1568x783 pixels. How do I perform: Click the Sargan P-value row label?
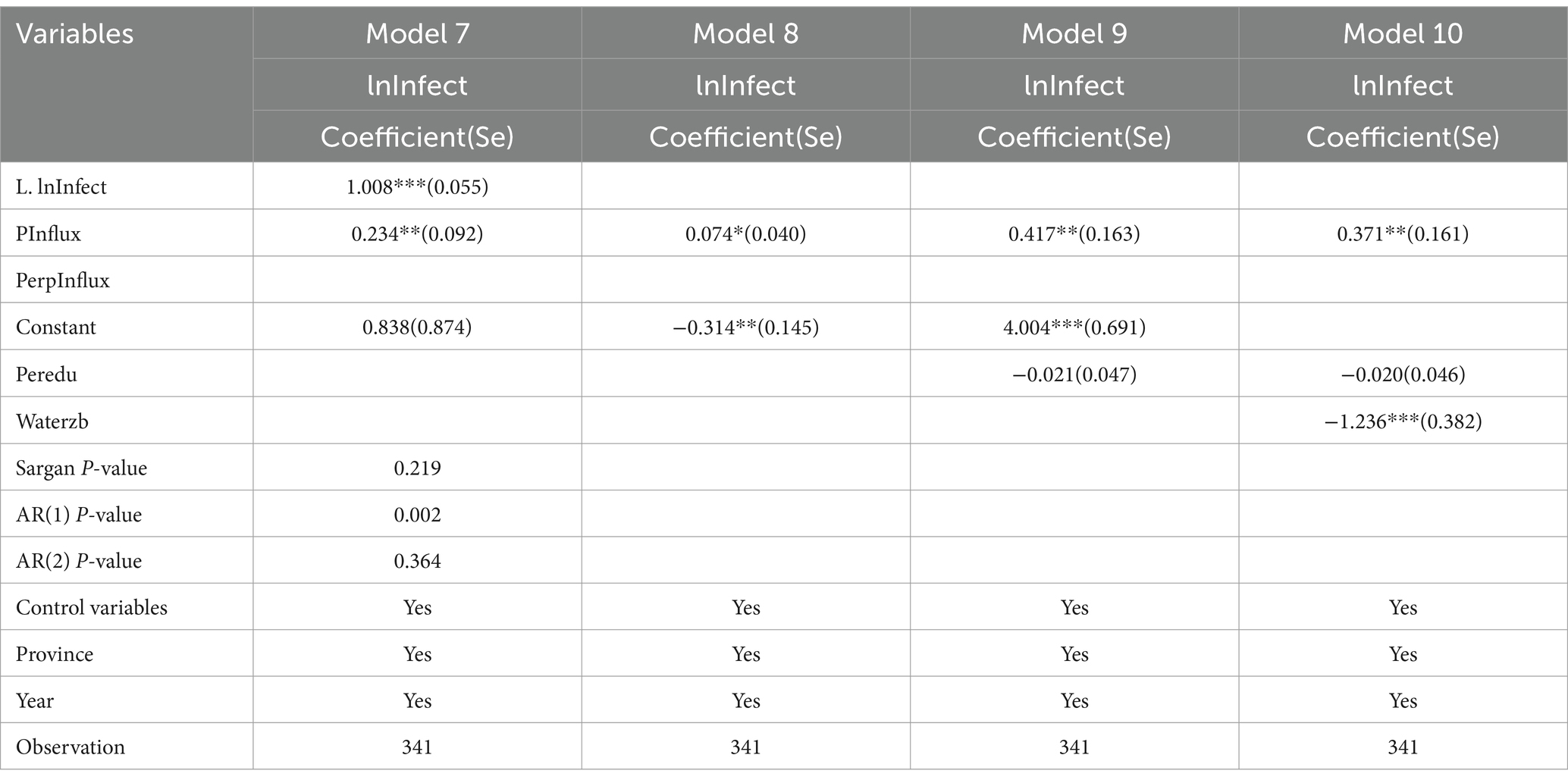(x=81, y=468)
